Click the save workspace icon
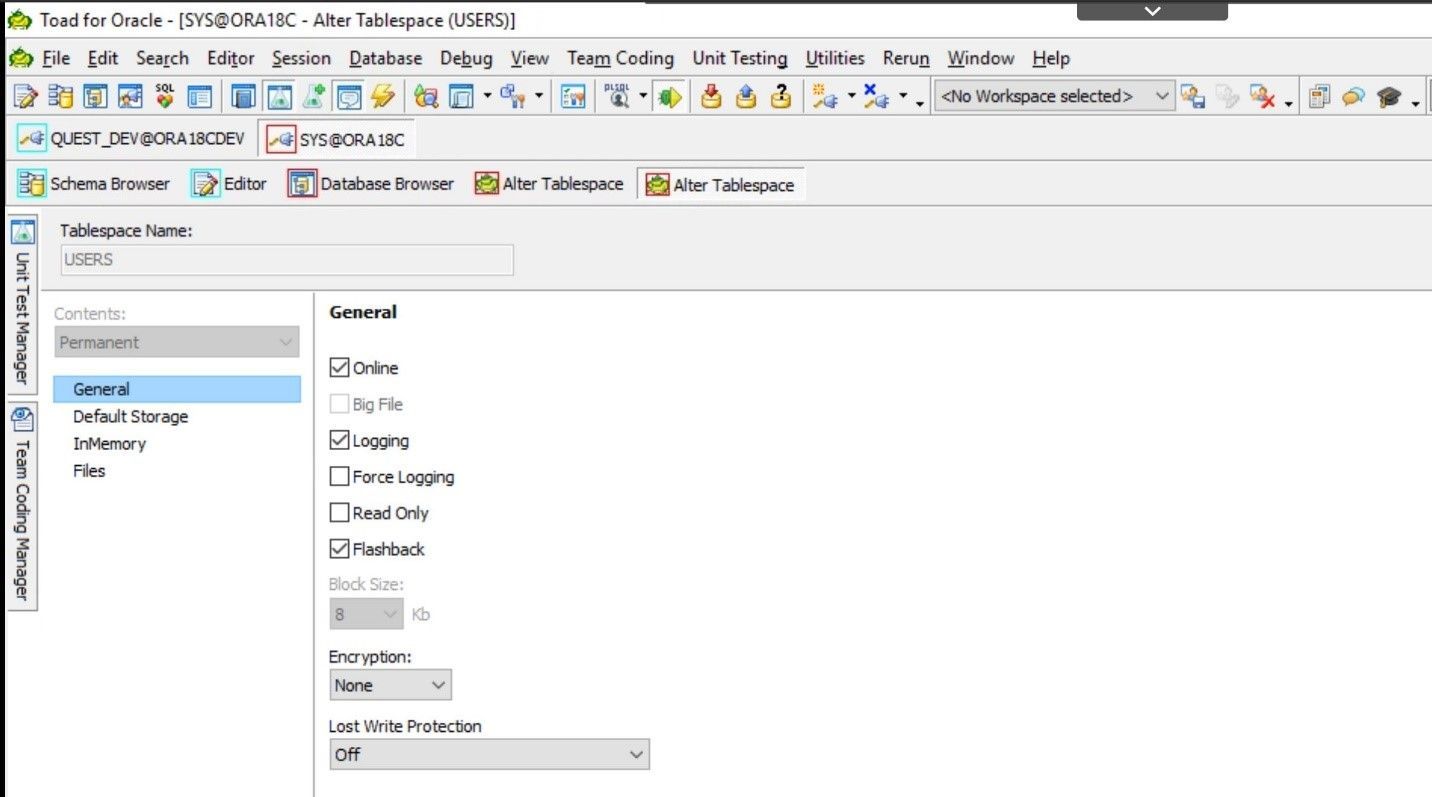This screenshot has height=797, width=1432. pos(1191,97)
